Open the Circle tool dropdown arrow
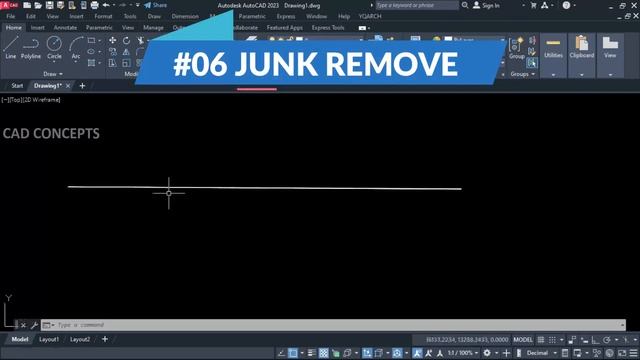The image size is (640, 360). 54,61
